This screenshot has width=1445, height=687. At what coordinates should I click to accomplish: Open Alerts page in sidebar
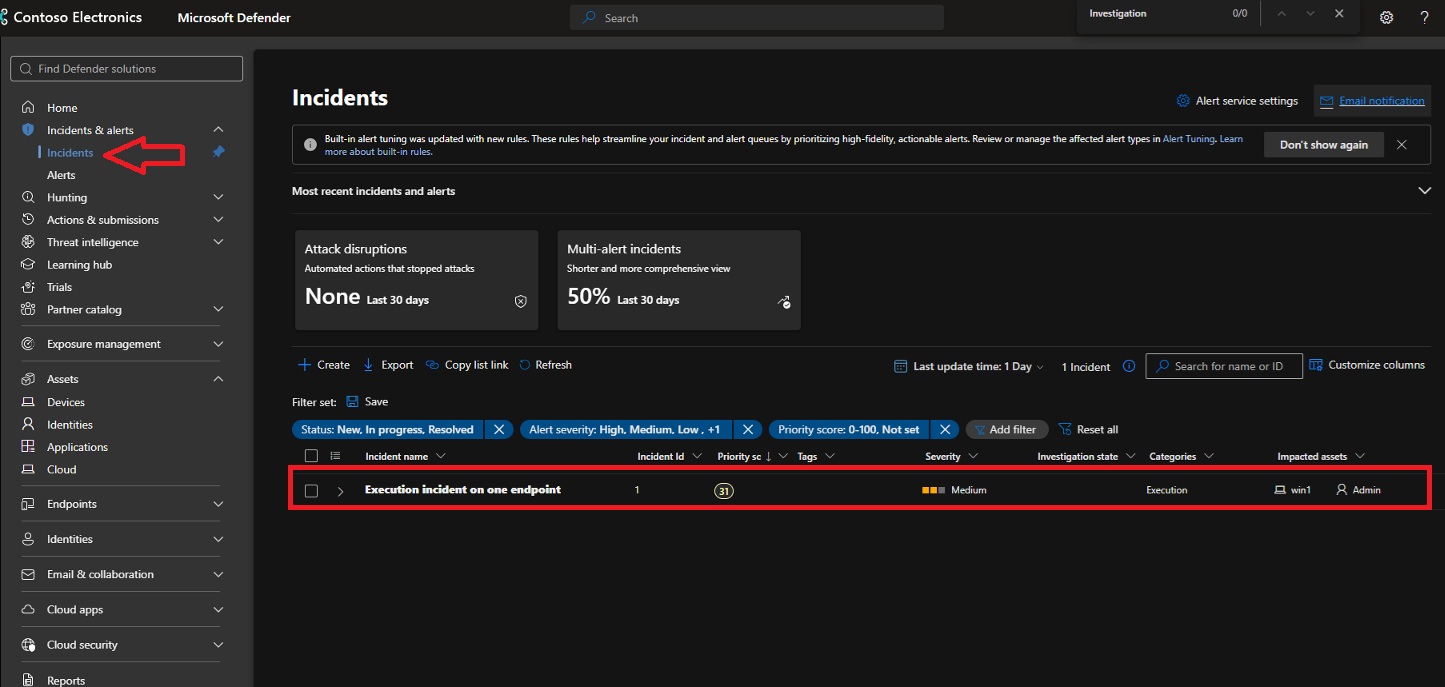pos(61,175)
